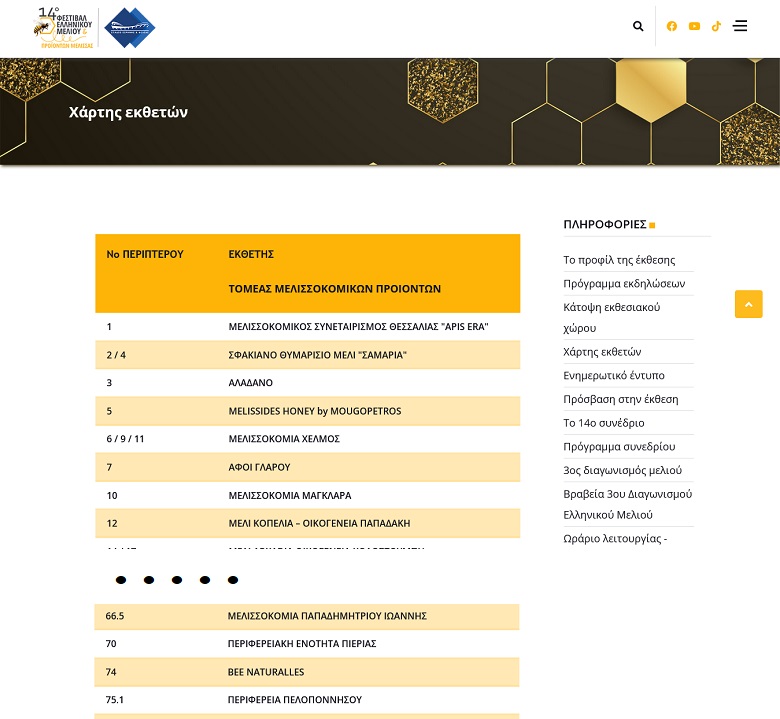Screen dimensions: 780x719
Task: Click the 'Χάρτης εκθετών' banner title
Action: (x=128, y=112)
